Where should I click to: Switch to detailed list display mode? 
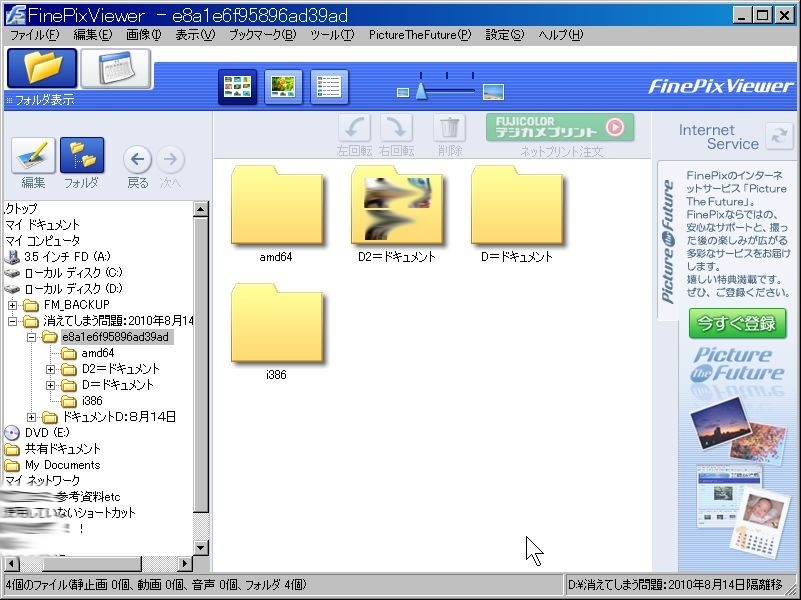pos(329,88)
